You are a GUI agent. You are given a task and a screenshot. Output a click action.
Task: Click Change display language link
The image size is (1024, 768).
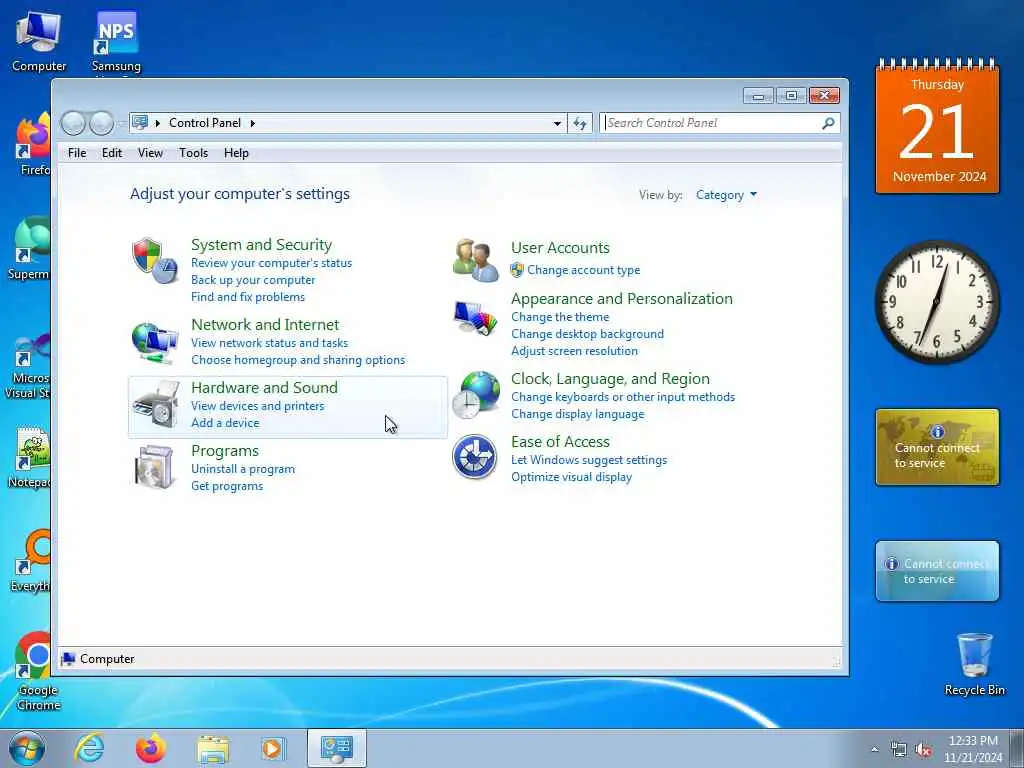click(577, 414)
